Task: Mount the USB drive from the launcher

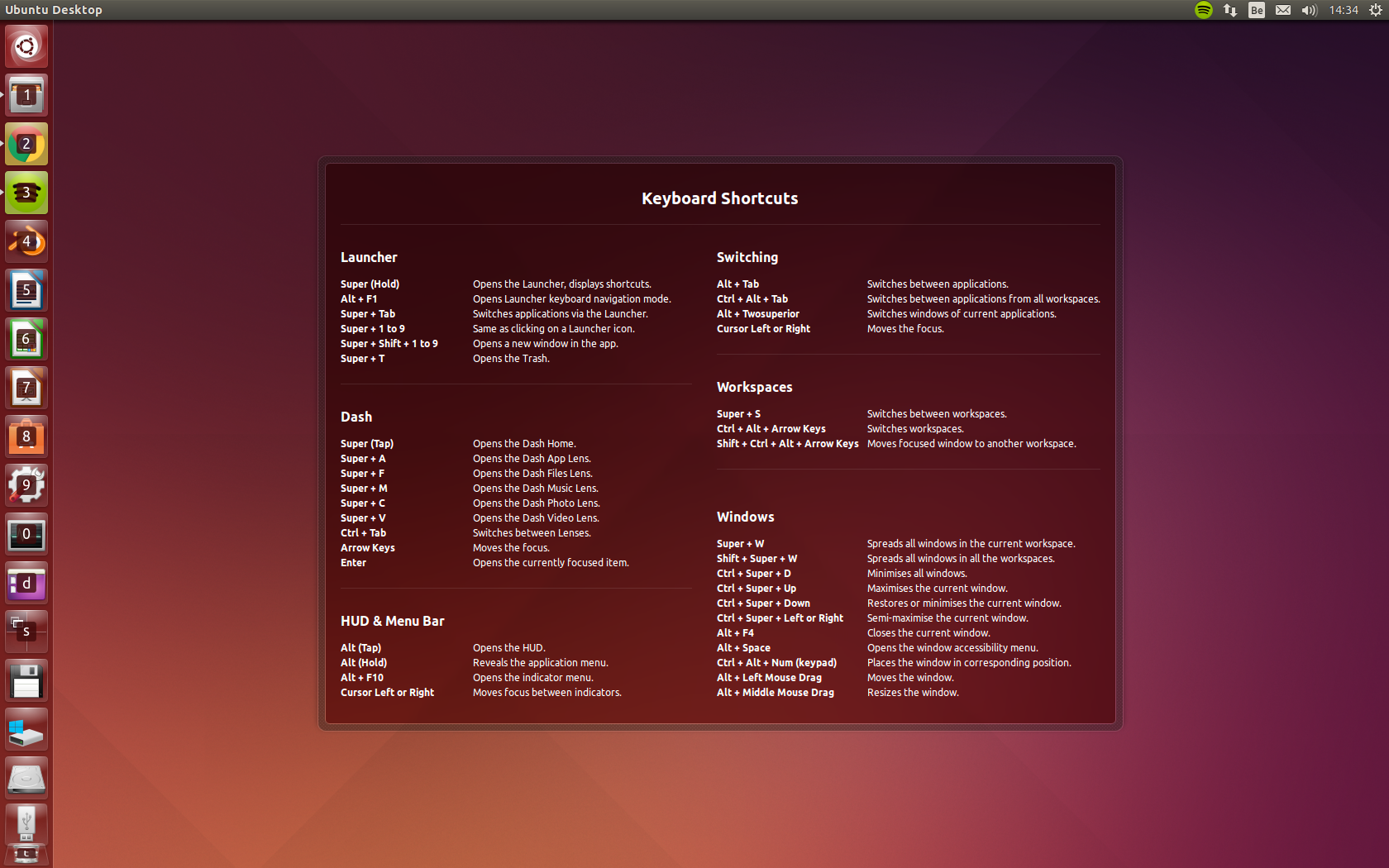Action: point(26,824)
